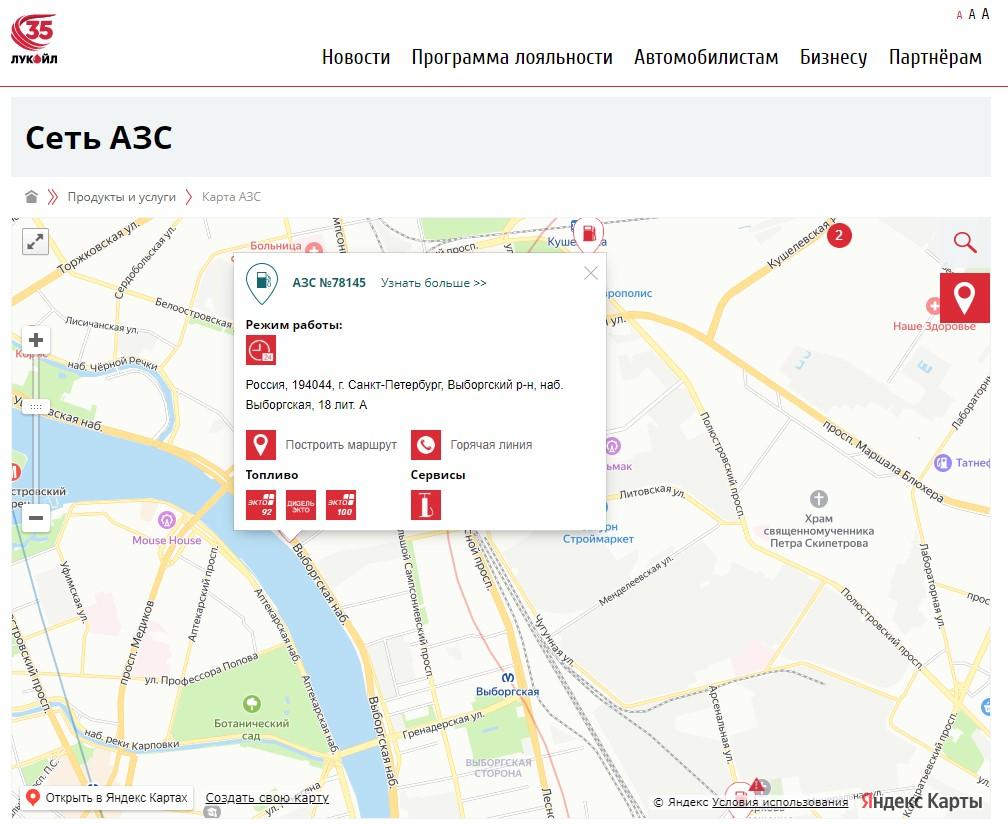Select the ЭКТО 92 fuel icon
Image resolution: width=1008 pixels, height=824 pixels.
pyautogui.click(x=260, y=505)
